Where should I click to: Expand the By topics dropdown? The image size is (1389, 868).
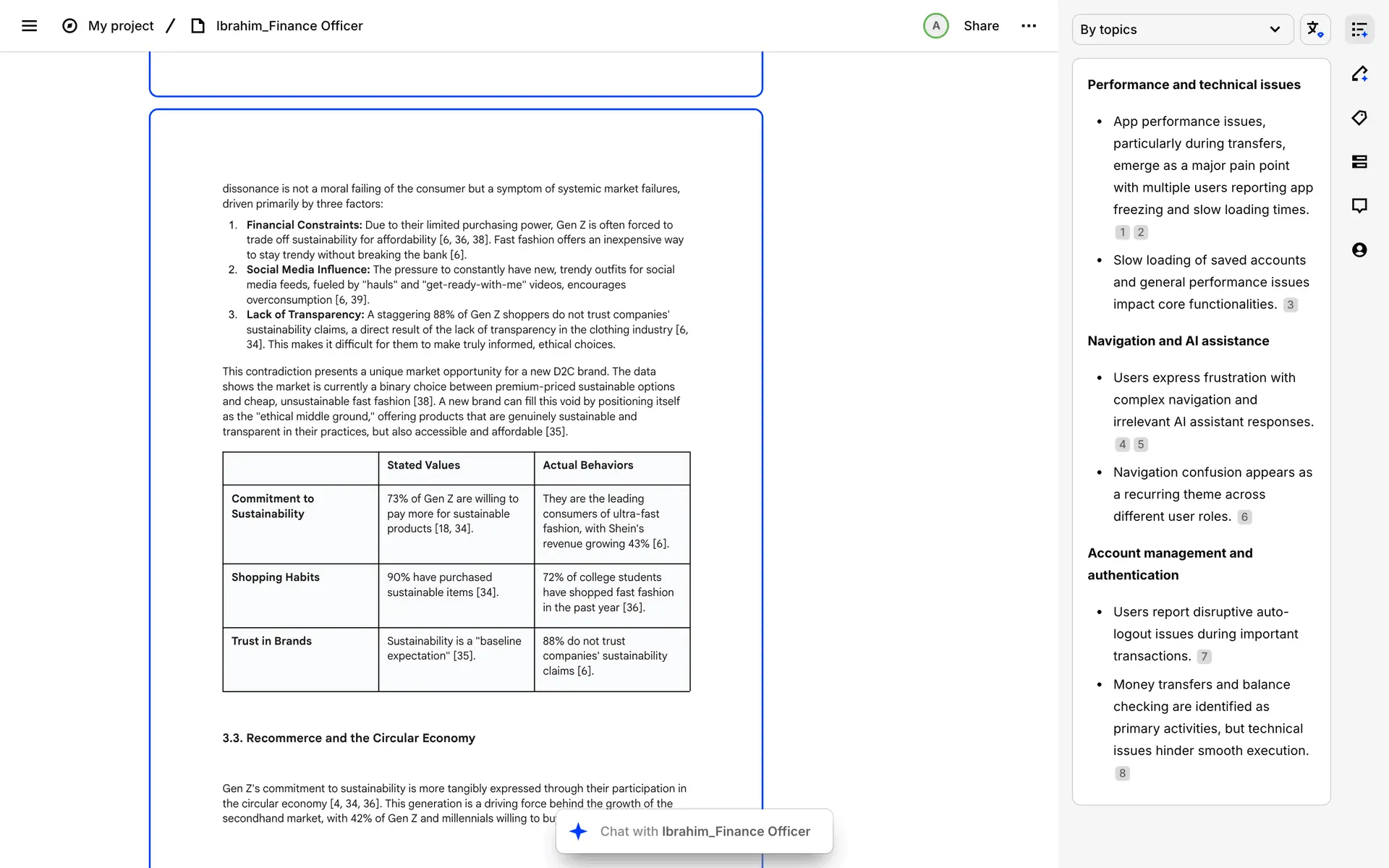pos(1182,30)
